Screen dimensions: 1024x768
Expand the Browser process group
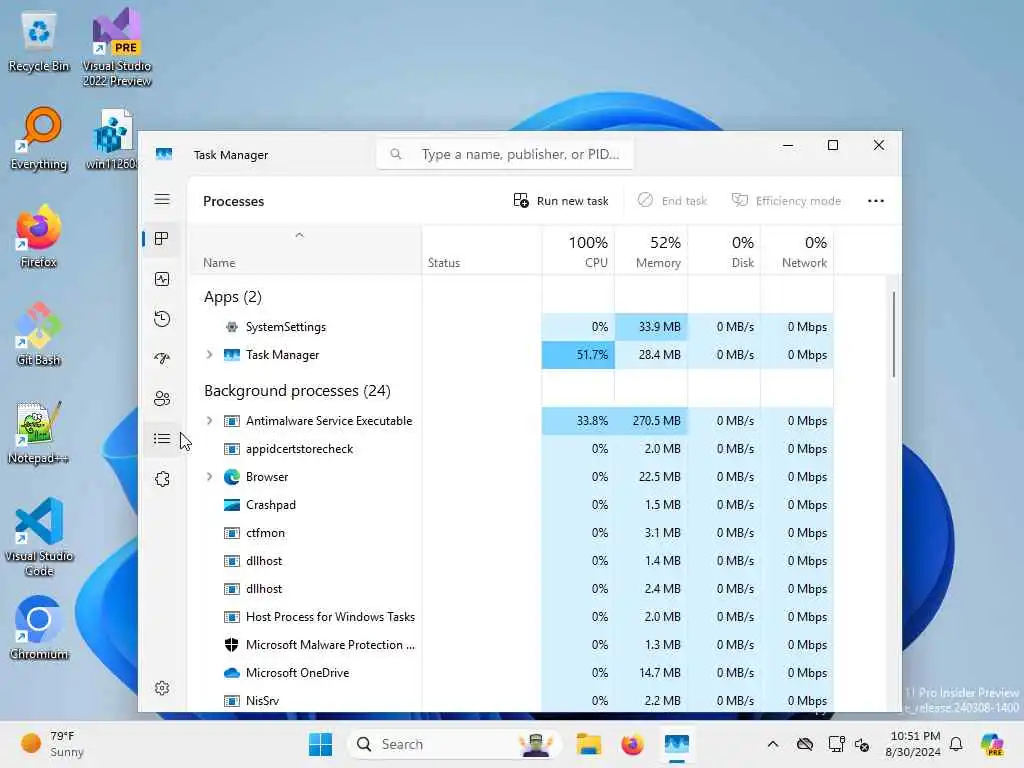point(209,477)
